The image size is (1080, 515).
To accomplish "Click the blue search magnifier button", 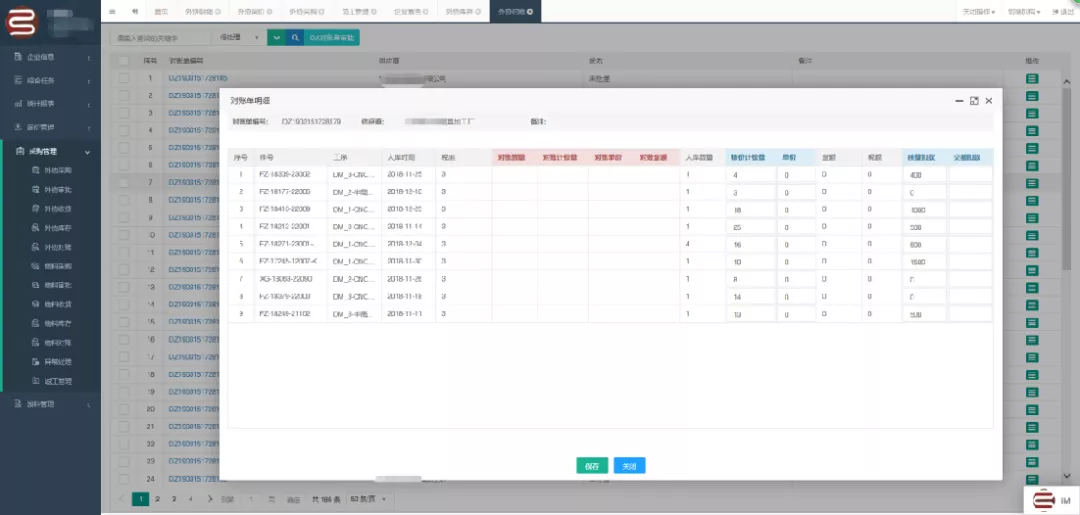I will 295,37.
